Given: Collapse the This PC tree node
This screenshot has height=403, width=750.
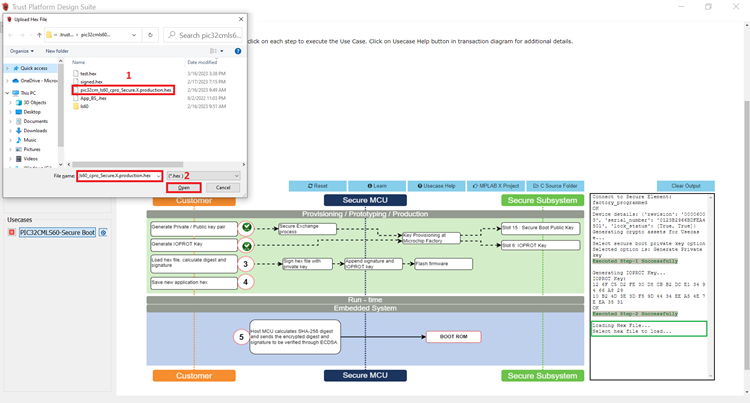Looking at the screenshot, I should (7, 93).
